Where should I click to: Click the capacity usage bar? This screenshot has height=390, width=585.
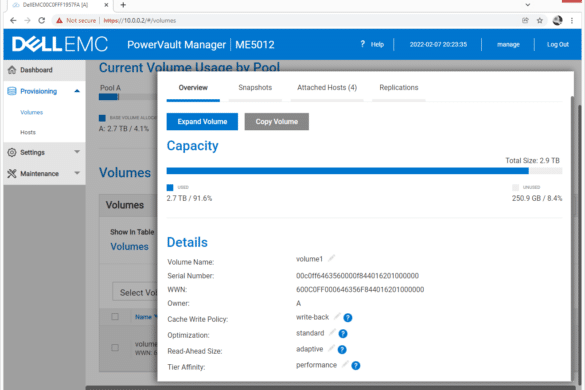pos(364,171)
